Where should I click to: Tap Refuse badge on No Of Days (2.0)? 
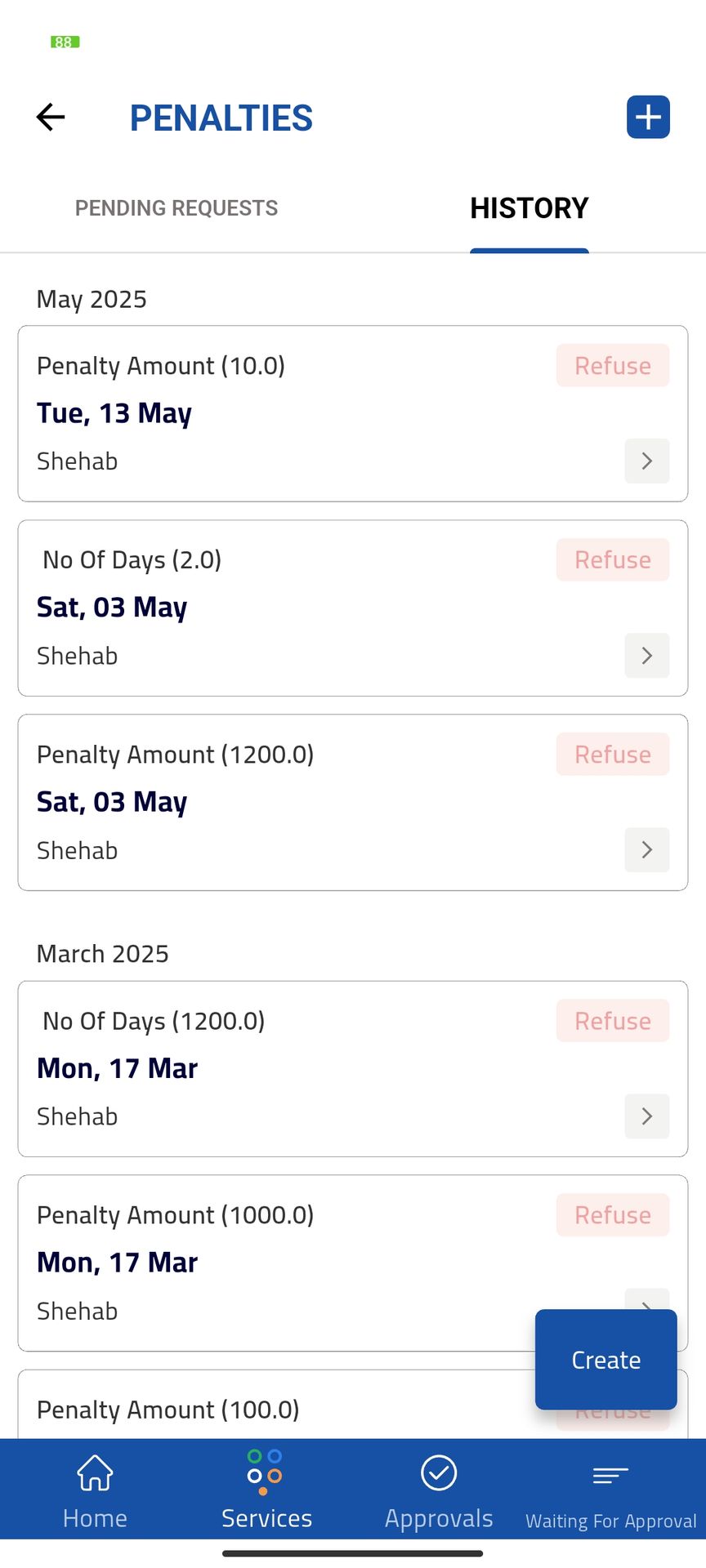pyautogui.click(x=613, y=560)
